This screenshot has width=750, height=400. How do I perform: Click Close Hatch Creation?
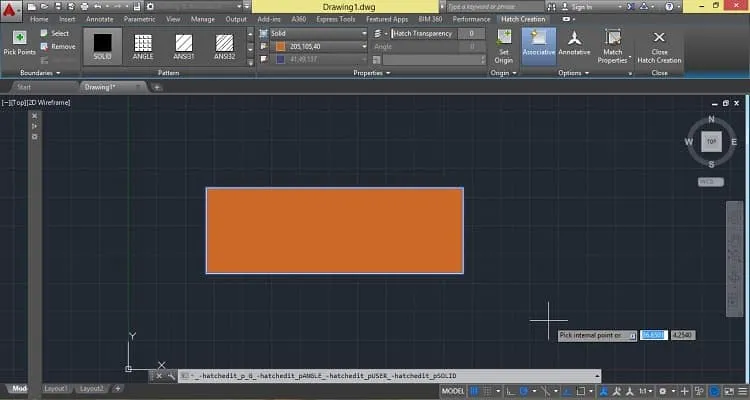659,47
